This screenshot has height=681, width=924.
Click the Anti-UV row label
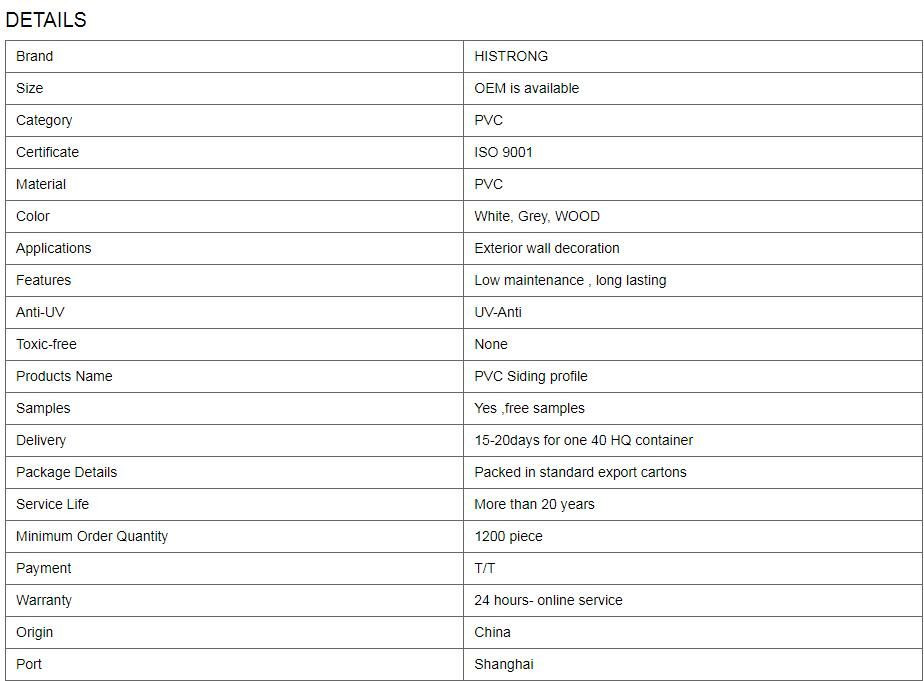(40, 312)
